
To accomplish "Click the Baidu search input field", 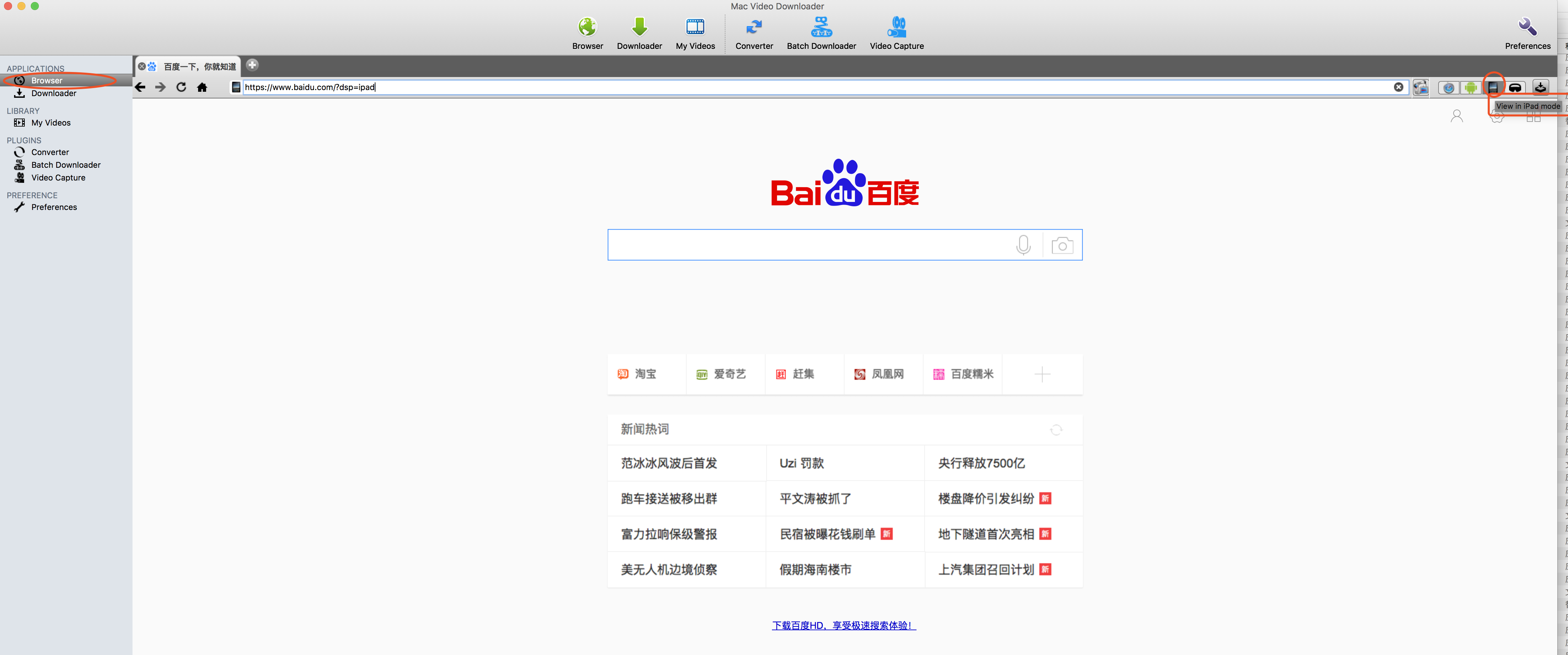I will tap(809, 245).
